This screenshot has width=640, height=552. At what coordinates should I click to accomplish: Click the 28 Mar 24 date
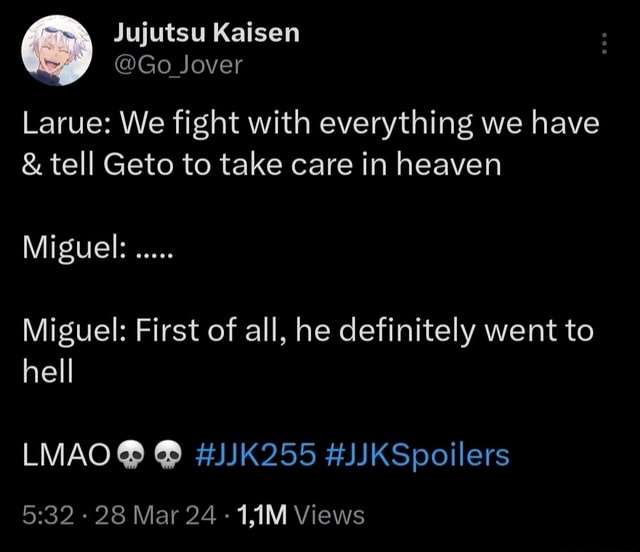[135, 515]
